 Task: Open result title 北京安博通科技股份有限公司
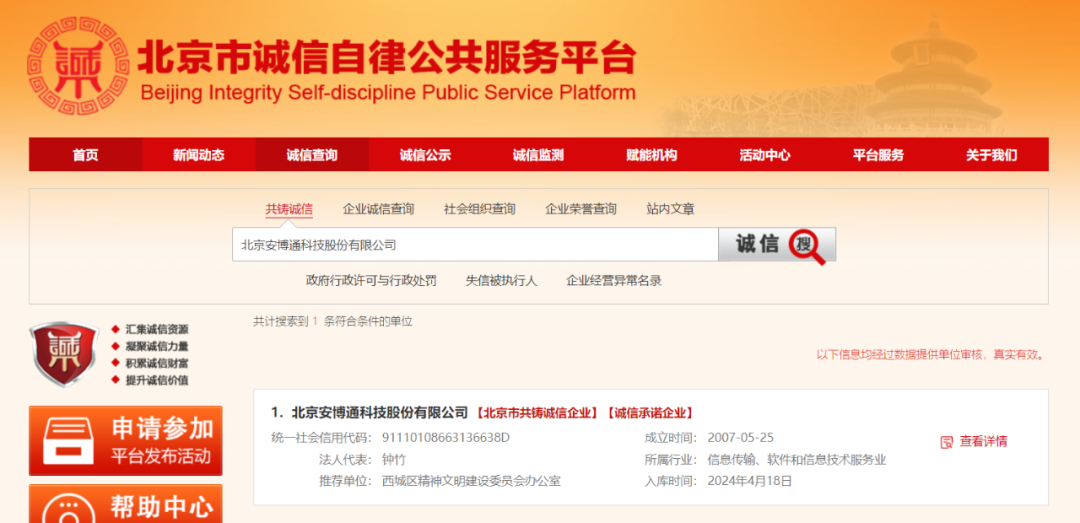click(x=380, y=413)
